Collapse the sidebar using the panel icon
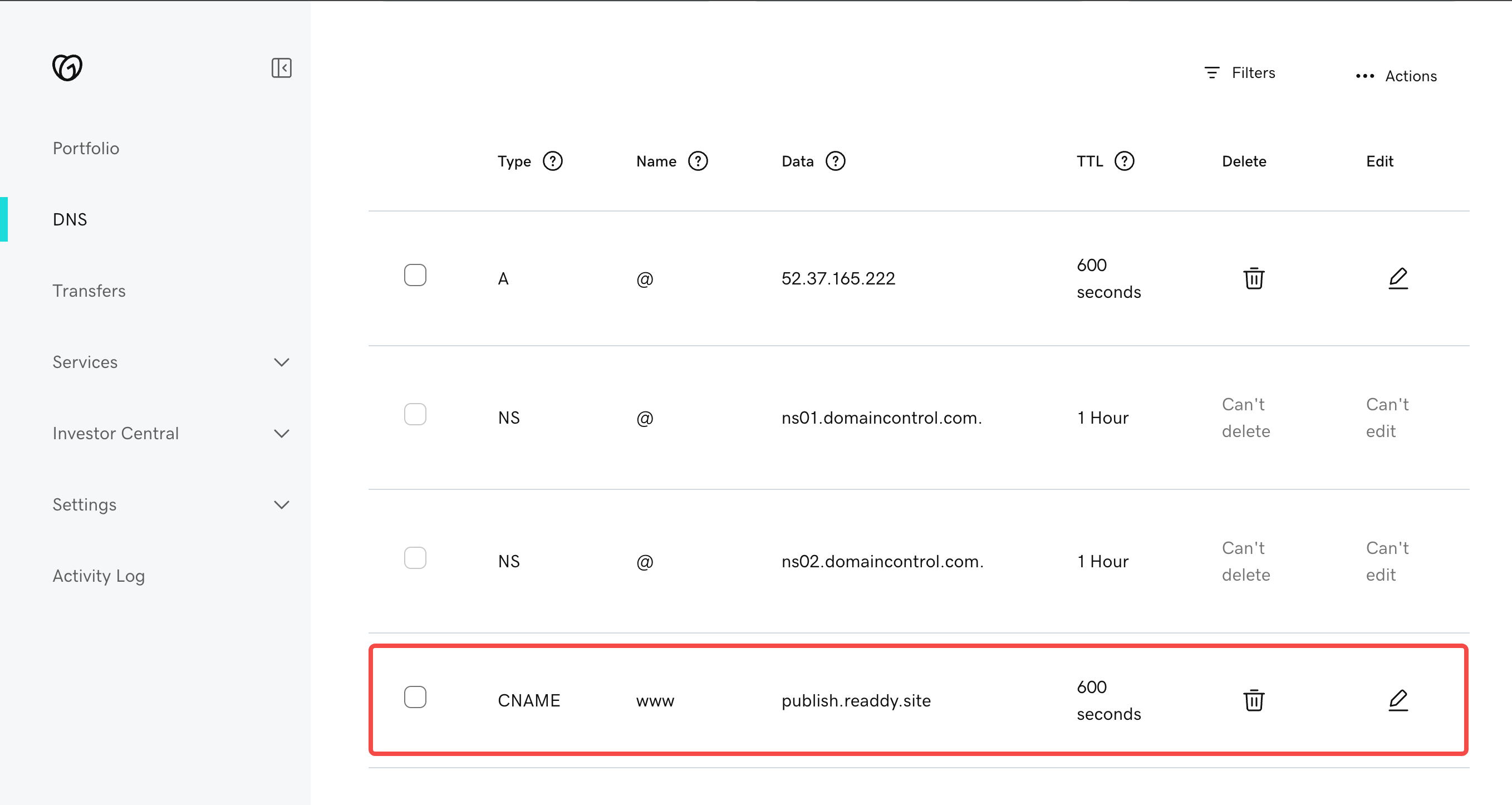The width and height of the screenshot is (1512, 805). tap(281, 67)
